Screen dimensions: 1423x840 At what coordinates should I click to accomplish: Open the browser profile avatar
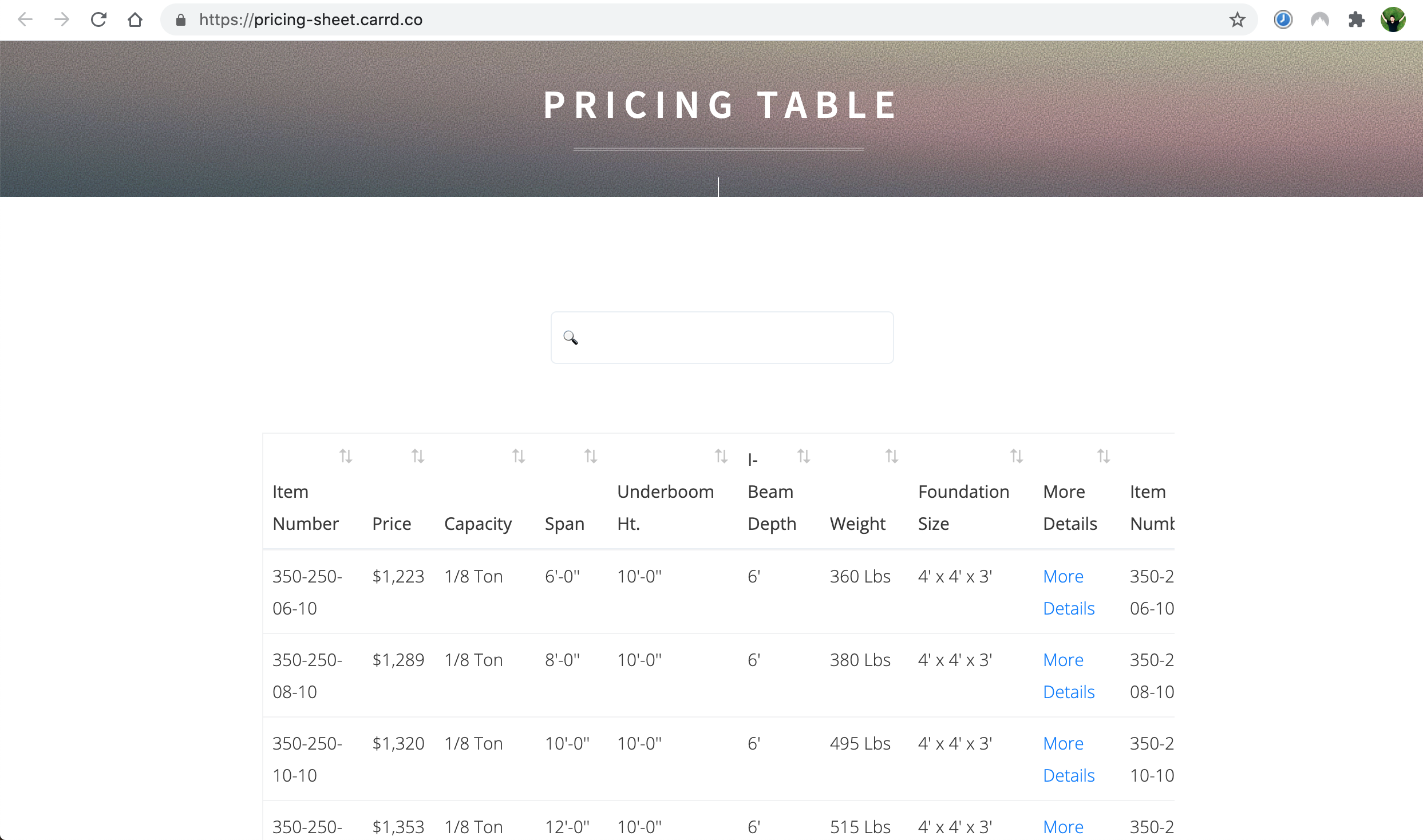tap(1393, 20)
